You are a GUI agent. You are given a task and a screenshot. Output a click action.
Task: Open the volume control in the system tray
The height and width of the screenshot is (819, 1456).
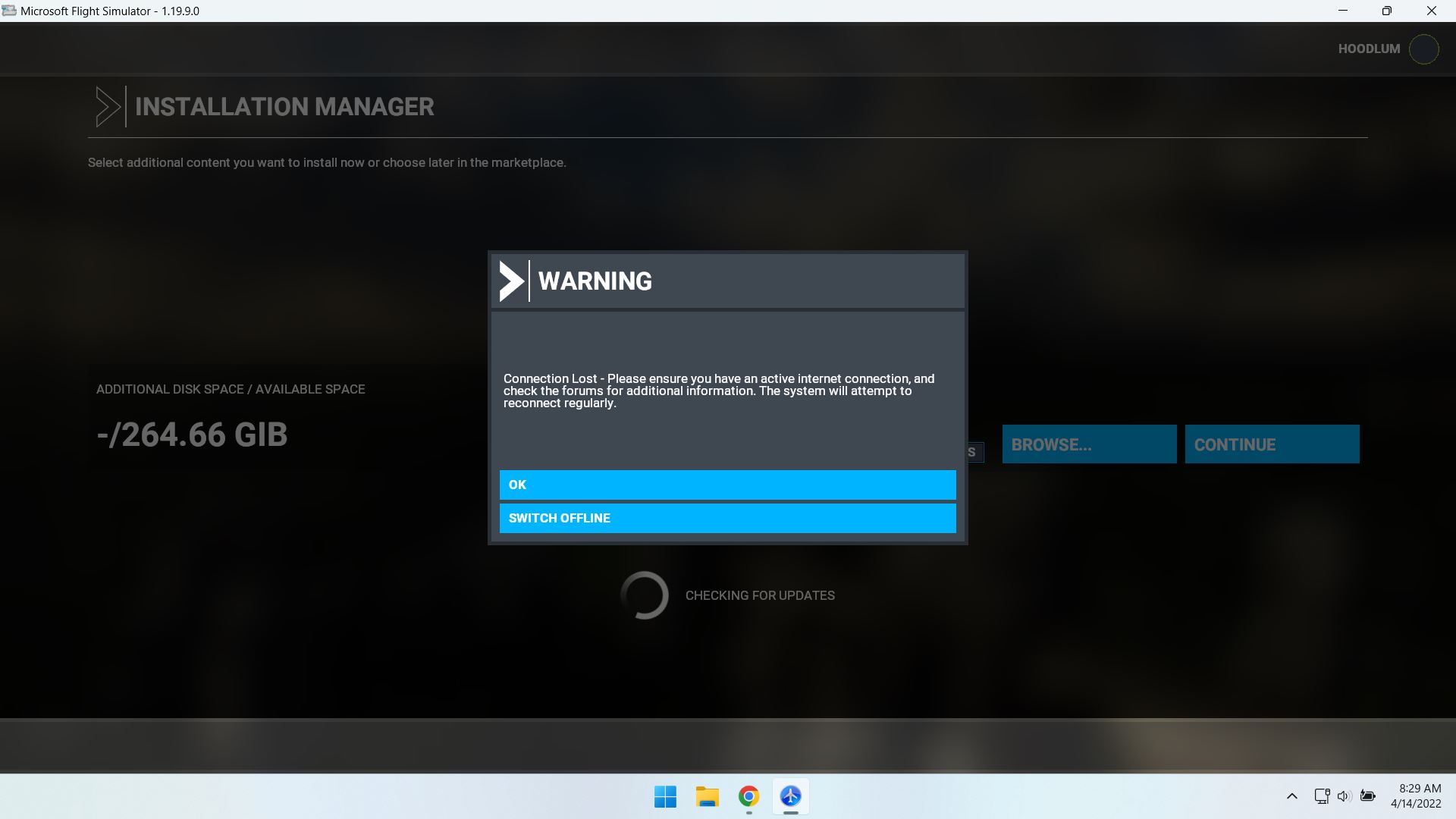point(1344,796)
